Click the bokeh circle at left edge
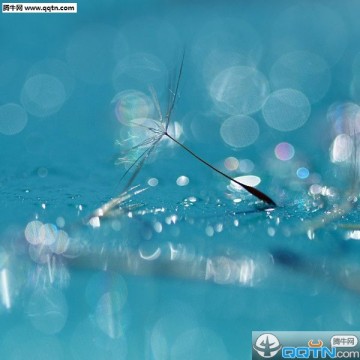Screen dimensions: 360x360 click(12, 119)
